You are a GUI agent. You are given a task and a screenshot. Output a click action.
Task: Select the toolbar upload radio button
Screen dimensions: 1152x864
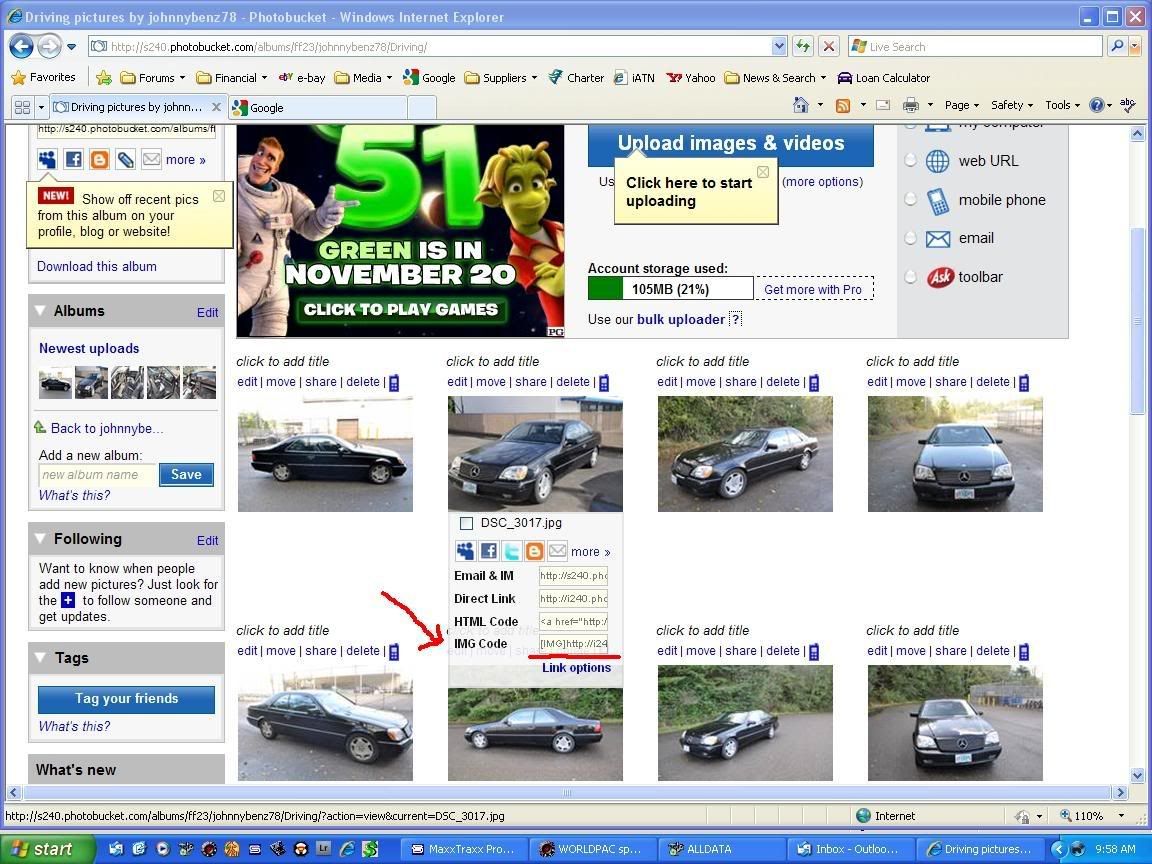(x=910, y=277)
